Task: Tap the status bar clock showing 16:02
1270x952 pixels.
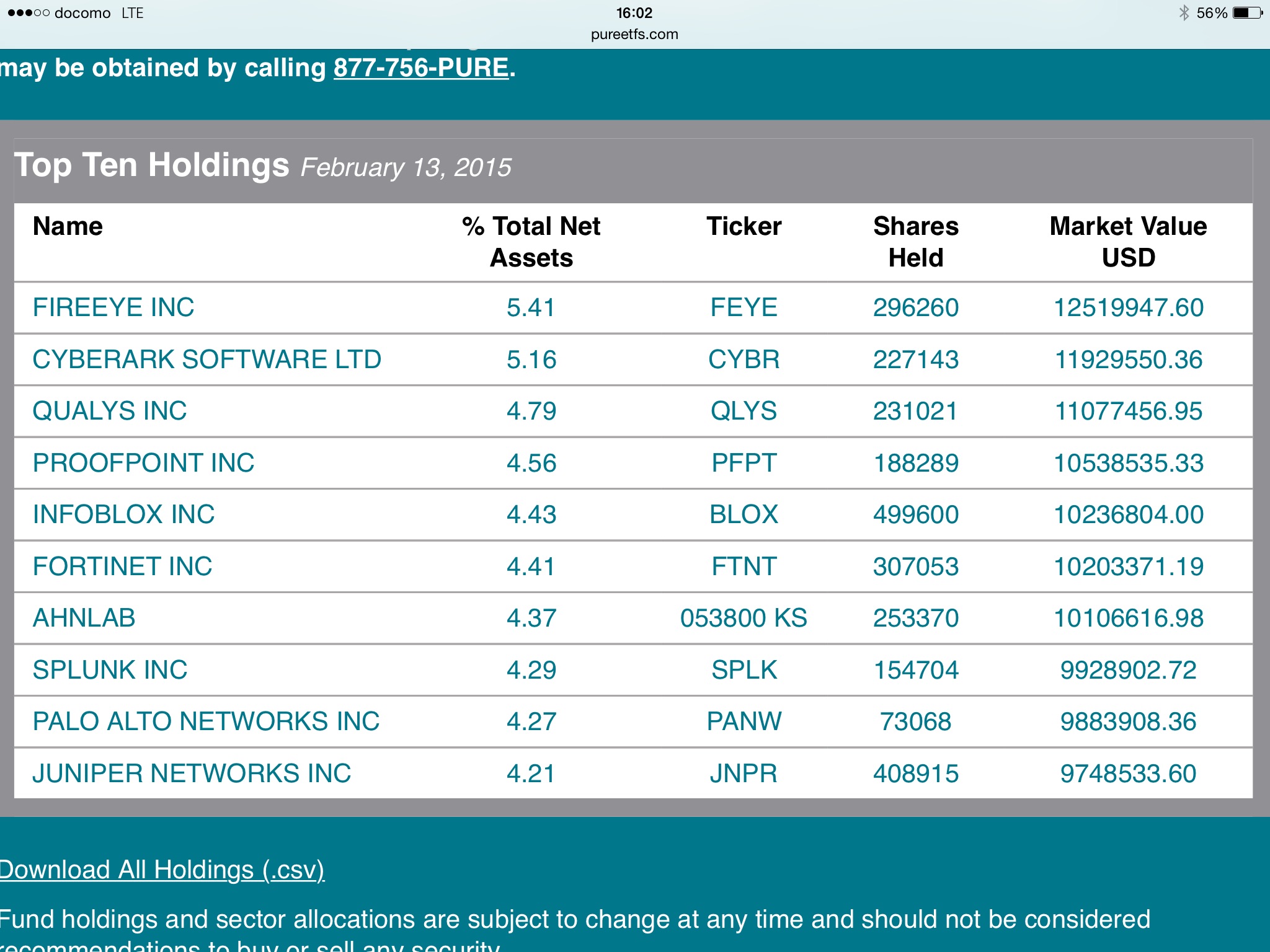Action: (x=634, y=13)
